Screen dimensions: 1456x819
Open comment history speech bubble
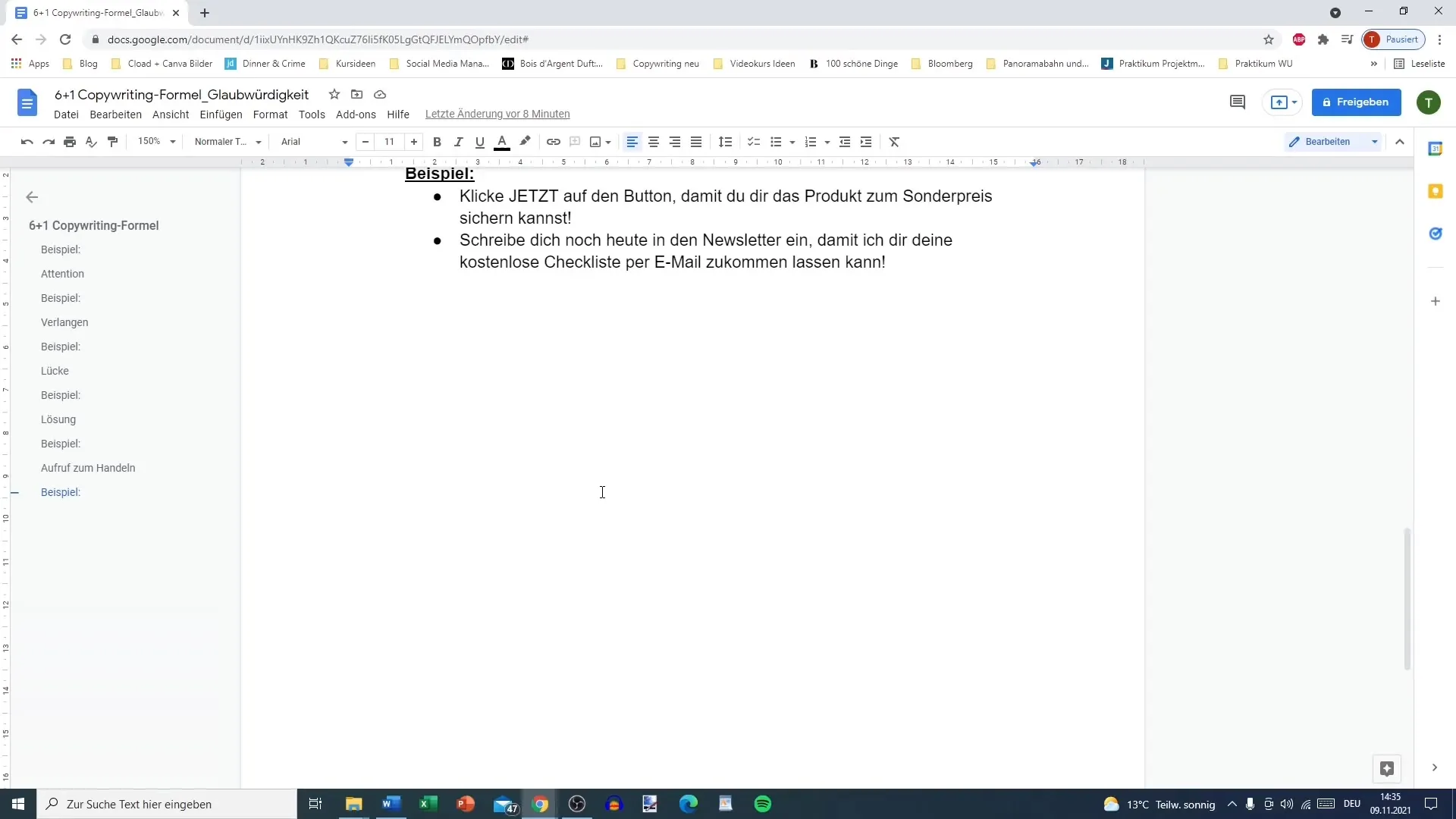point(1238,102)
